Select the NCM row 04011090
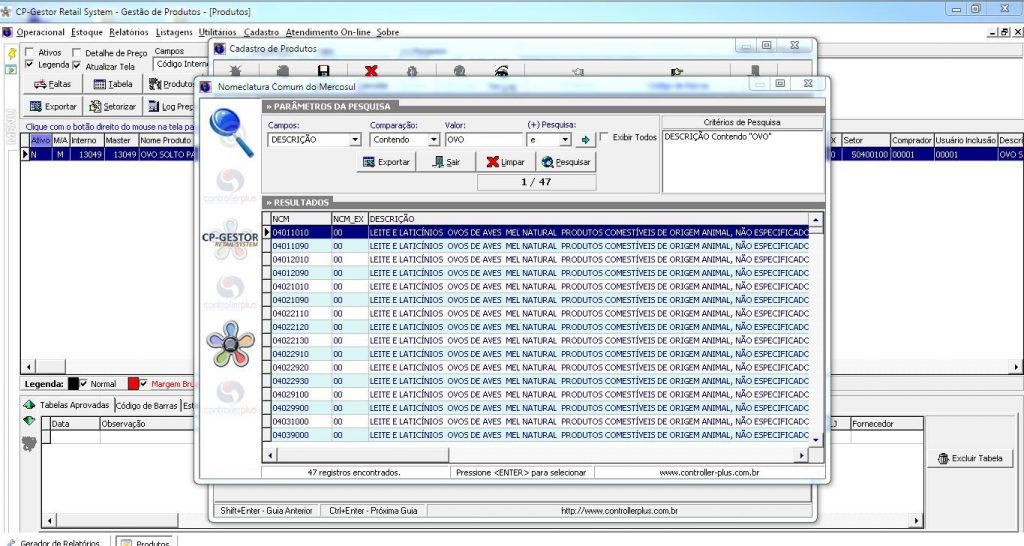The width and height of the screenshot is (1024, 546). (539, 246)
